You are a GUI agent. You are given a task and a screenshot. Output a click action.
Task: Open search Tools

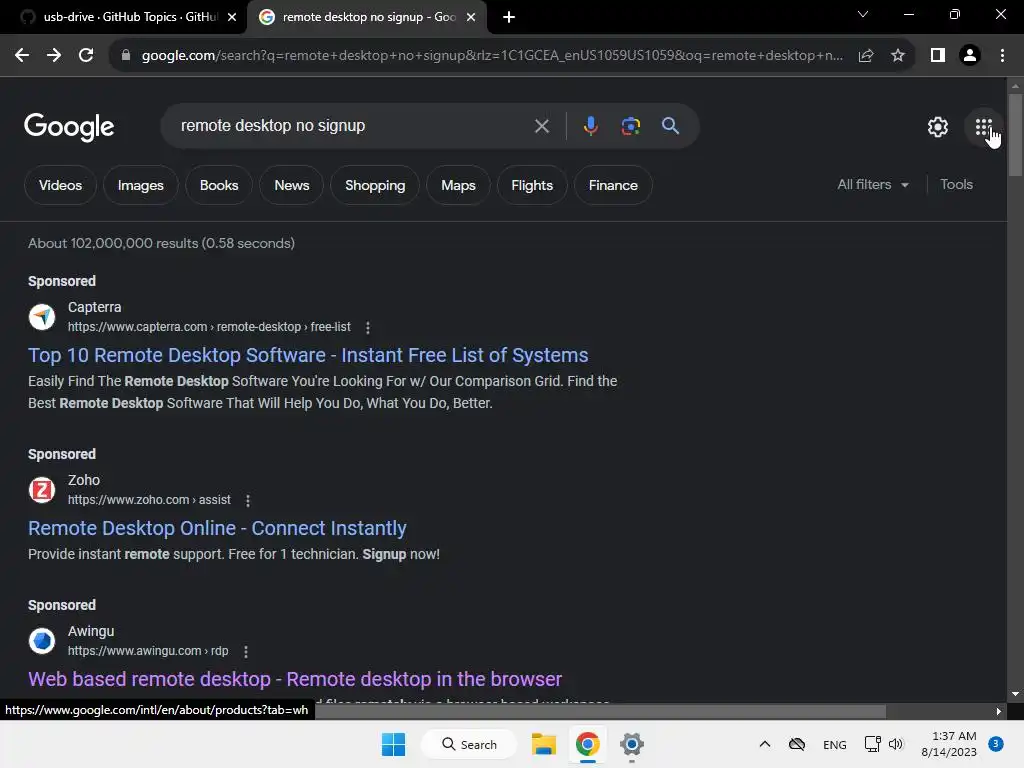coord(956,185)
